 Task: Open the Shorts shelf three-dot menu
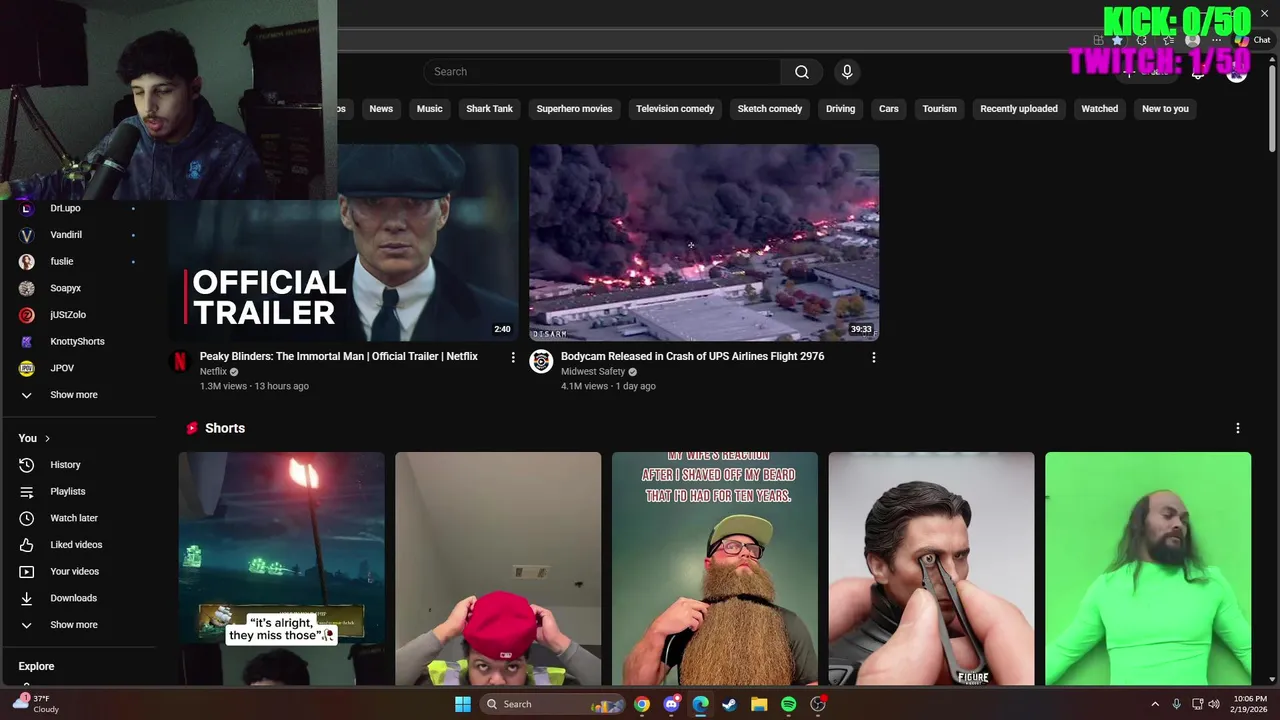click(x=1238, y=428)
